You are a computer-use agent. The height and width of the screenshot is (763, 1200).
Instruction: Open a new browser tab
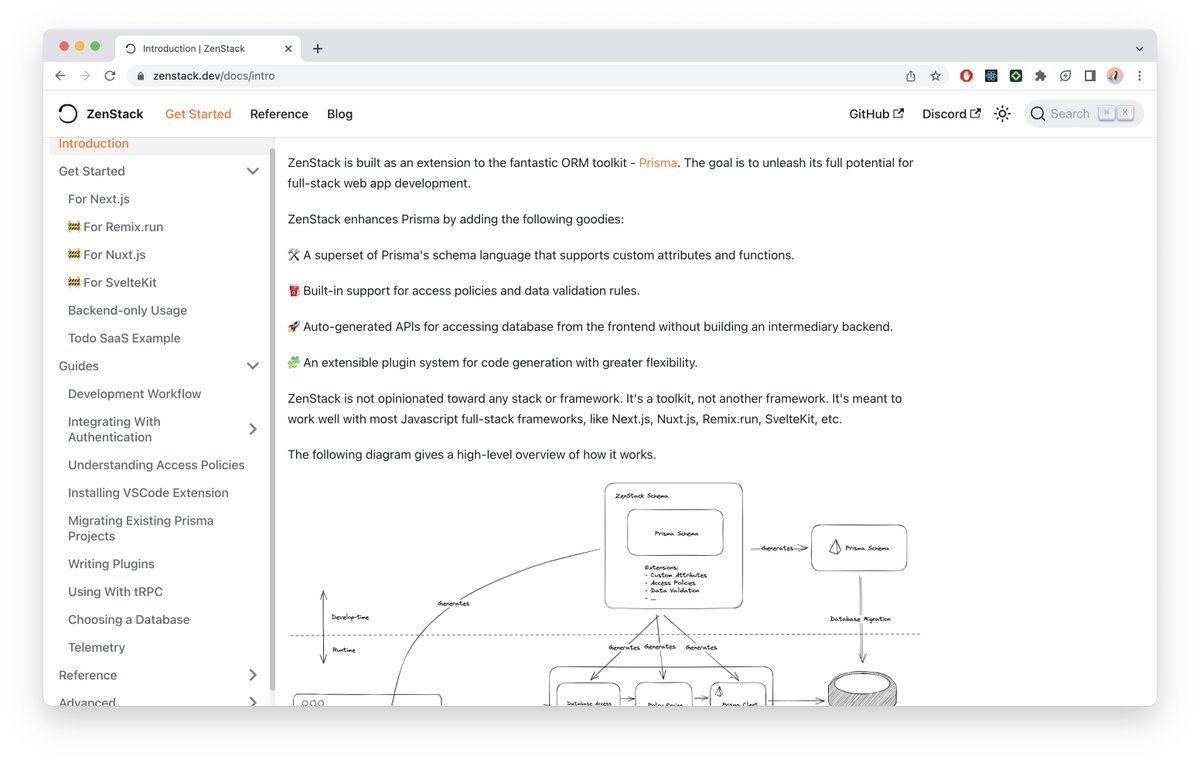click(x=318, y=48)
